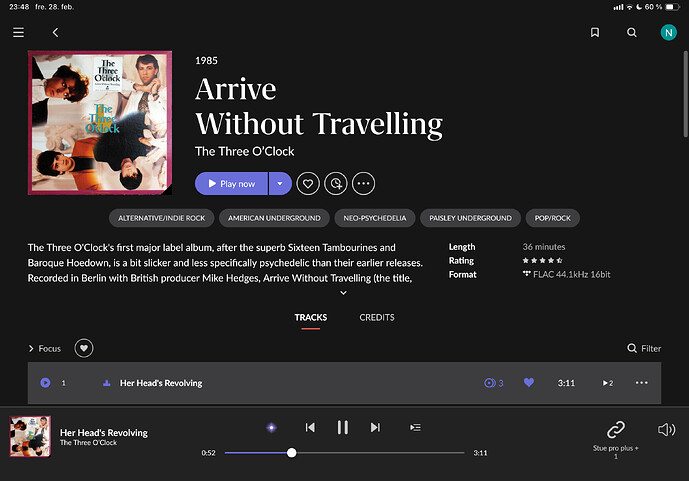Open footer Her Head's Revolving title
This screenshot has height=481, width=689.
[x=104, y=433]
